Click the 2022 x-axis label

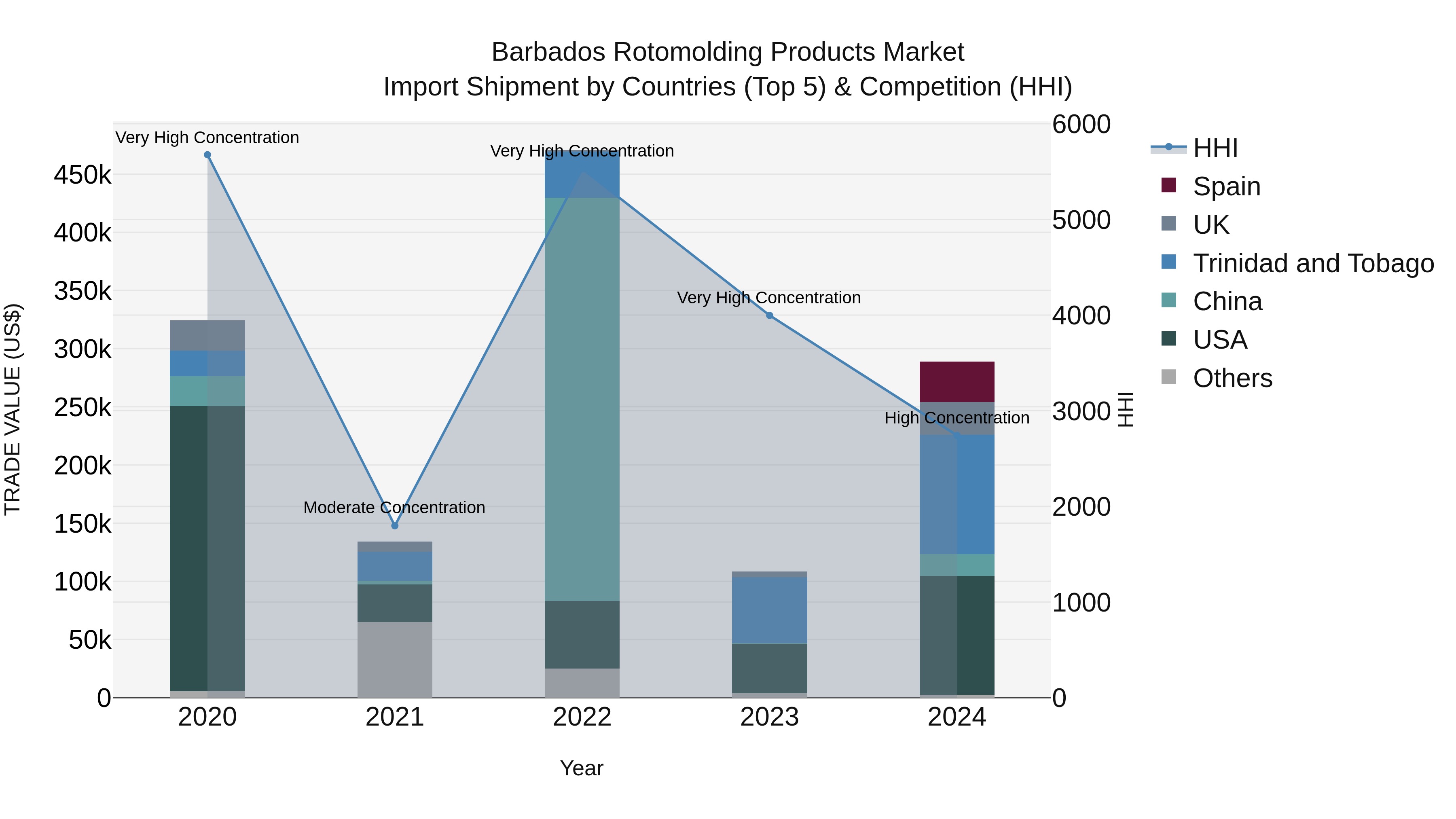(x=582, y=717)
